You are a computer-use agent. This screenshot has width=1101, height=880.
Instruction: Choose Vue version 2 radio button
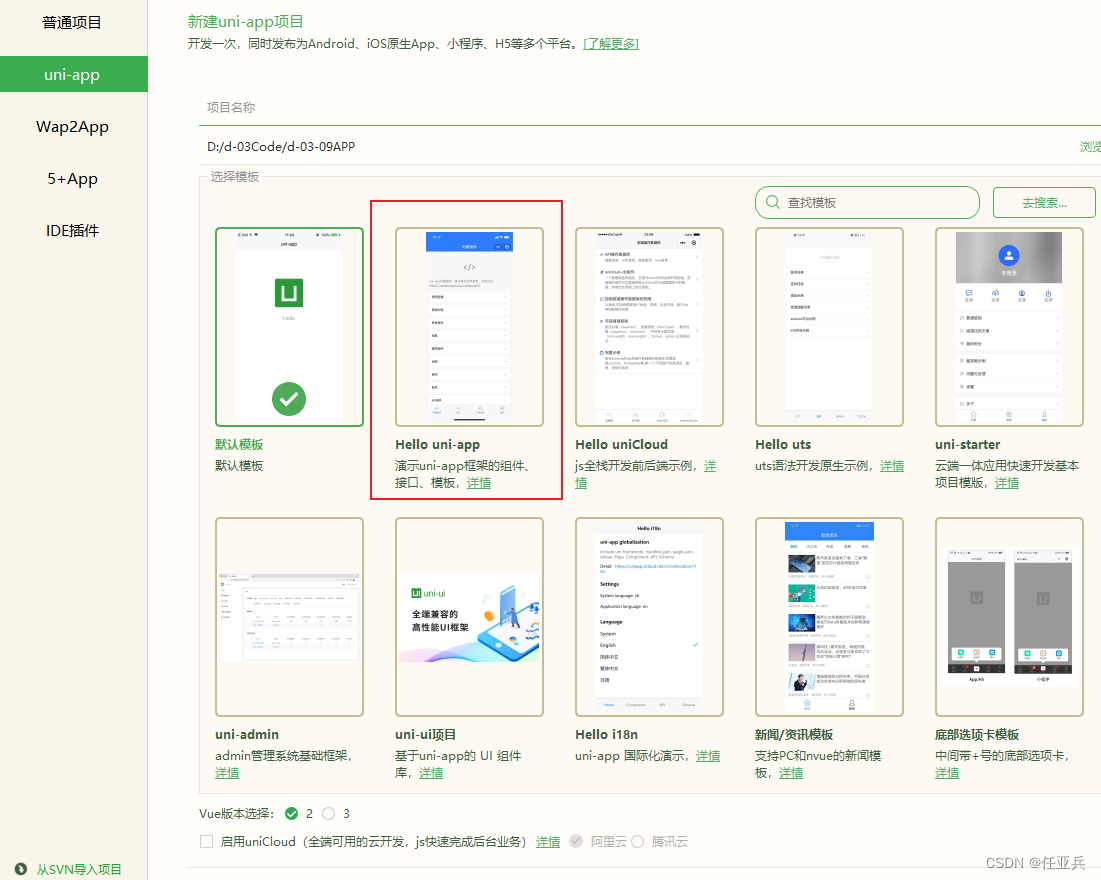coord(291,814)
